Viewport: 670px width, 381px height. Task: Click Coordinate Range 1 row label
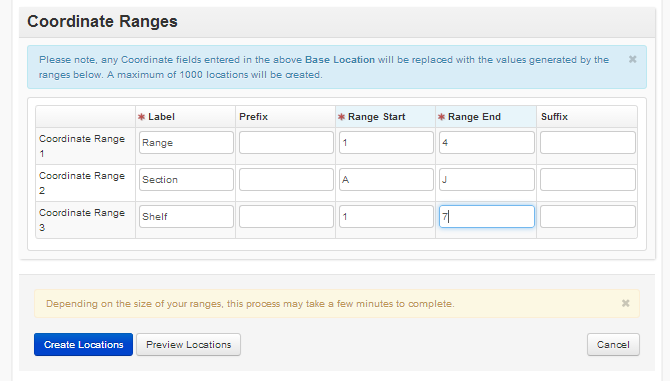[82, 146]
